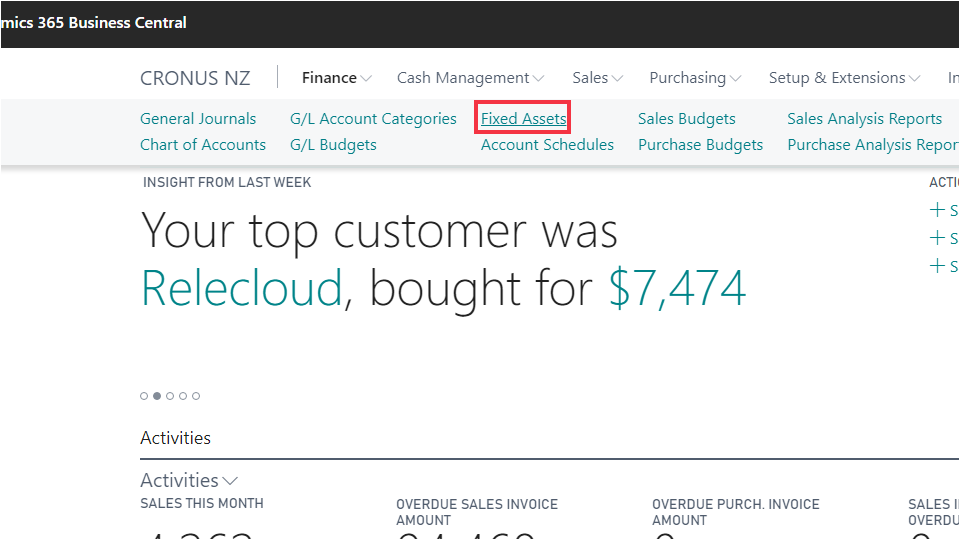Expand the Cash Management menu
The width and height of the screenshot is (960, 540).
click(470, 78)
